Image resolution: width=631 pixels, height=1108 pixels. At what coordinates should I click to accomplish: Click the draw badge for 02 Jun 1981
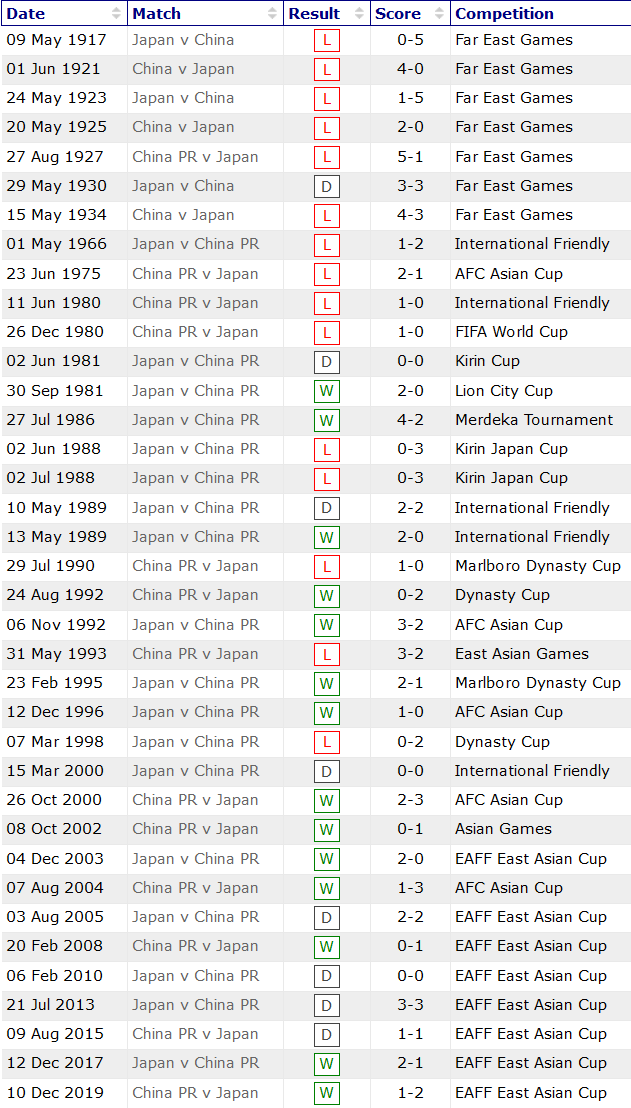326,362
